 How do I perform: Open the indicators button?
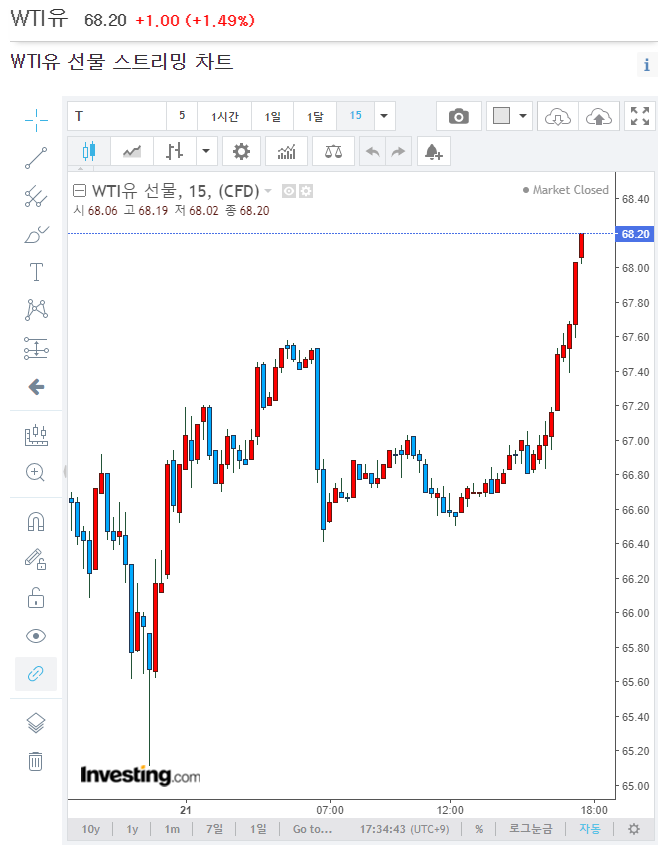286,151
